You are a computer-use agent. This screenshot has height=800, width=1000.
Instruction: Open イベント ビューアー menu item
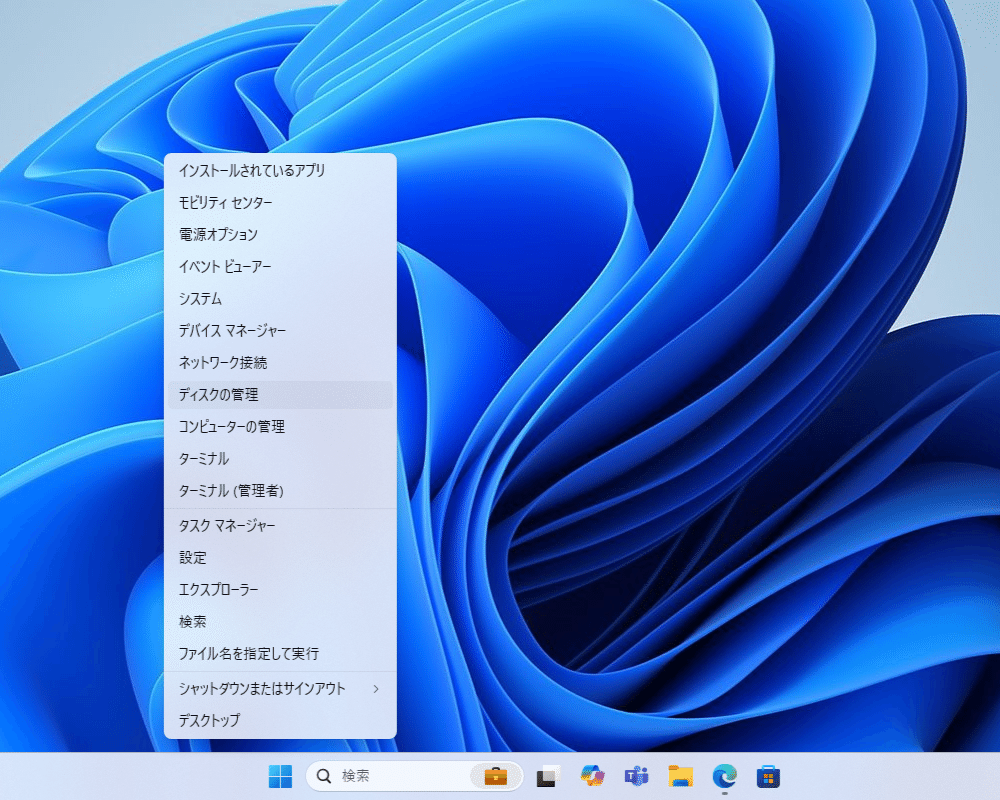click(280, 266)
